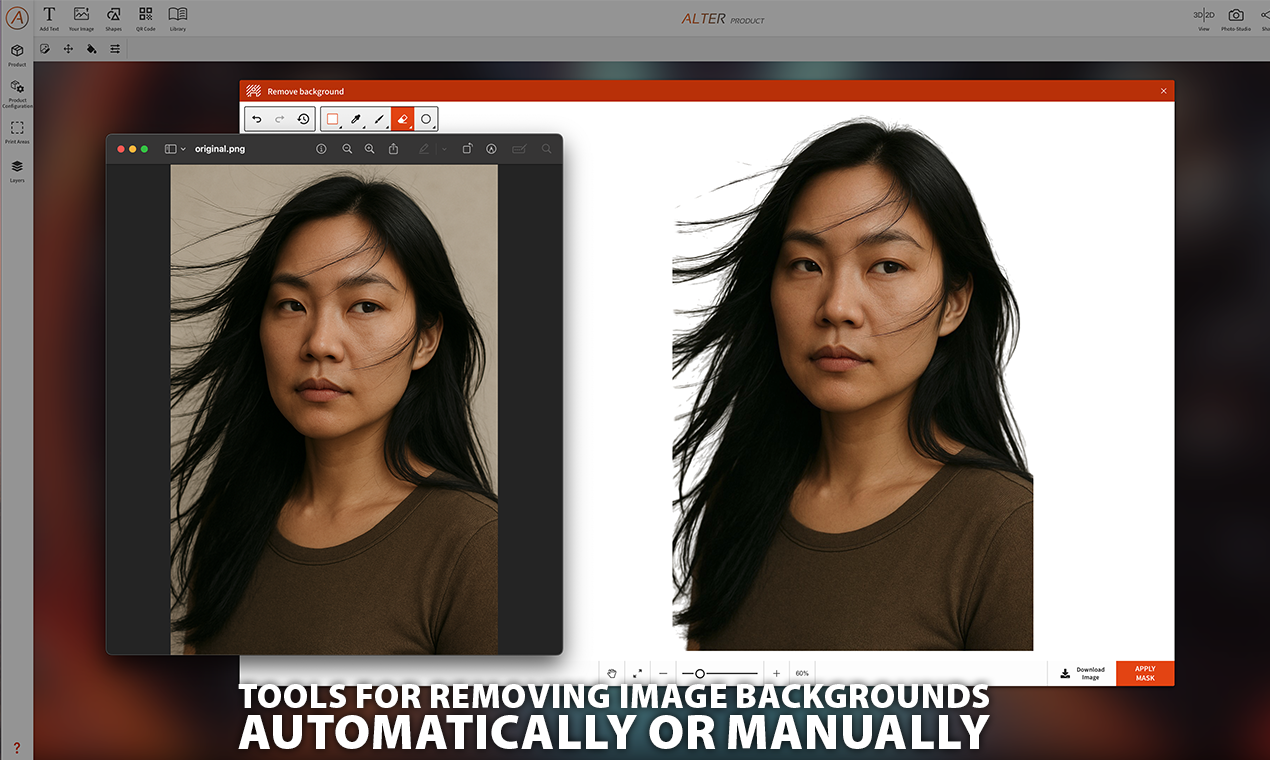This screenshot has height=760, width=1270.
Task: Add a QR Code element
Action: pyautogui.click(x=146, y=18)
